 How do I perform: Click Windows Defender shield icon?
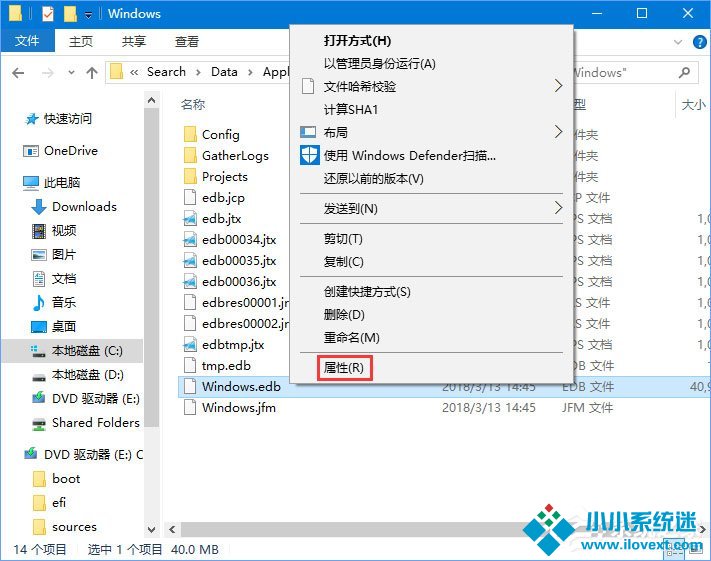click(310, 155)
